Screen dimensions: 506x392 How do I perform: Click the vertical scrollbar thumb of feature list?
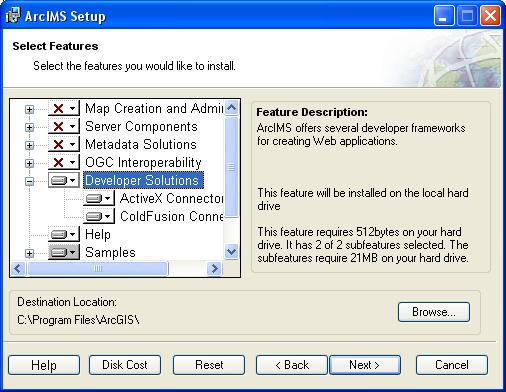(x=231, y=167)
